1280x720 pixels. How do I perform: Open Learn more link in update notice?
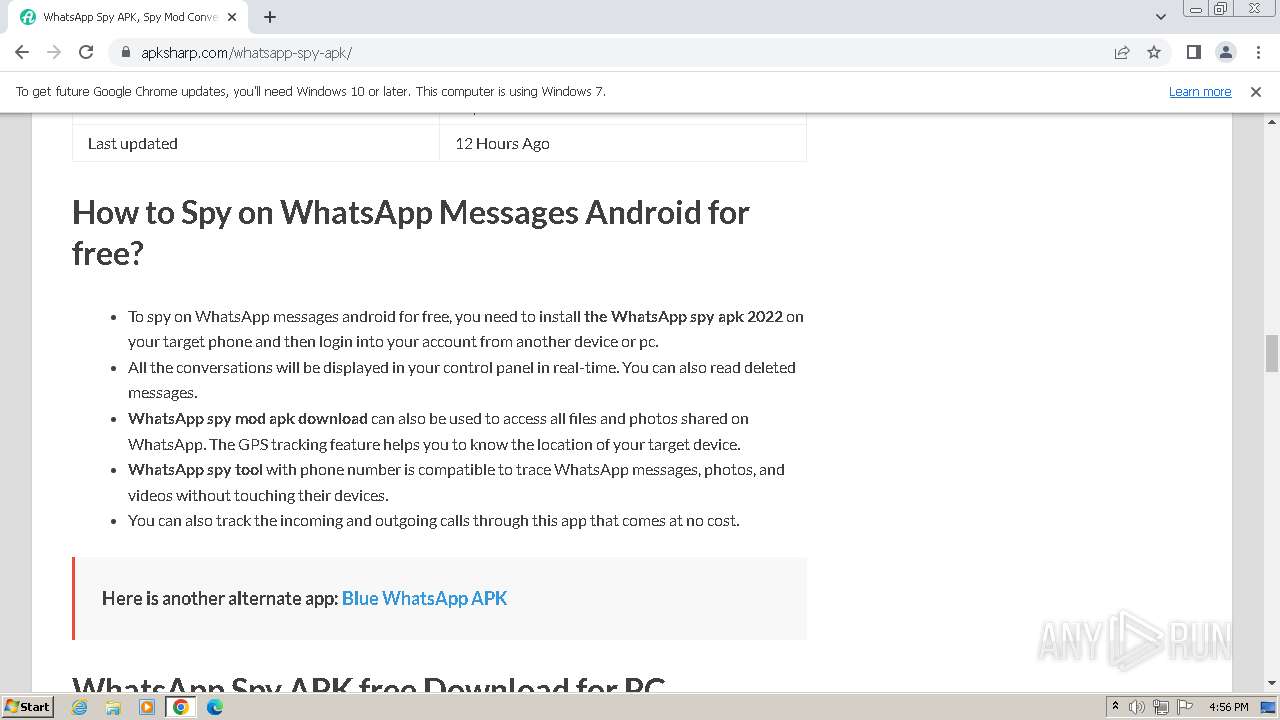1200,91
